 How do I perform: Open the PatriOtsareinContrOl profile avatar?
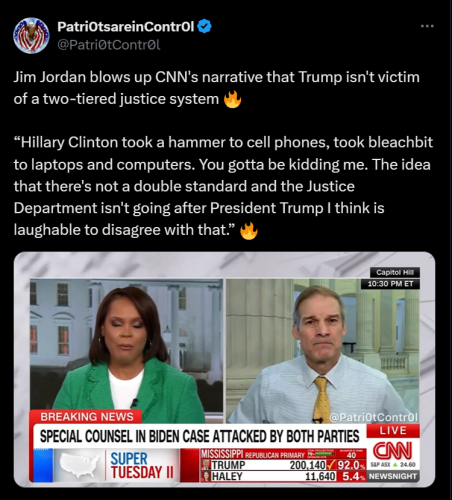coord(31,36)
